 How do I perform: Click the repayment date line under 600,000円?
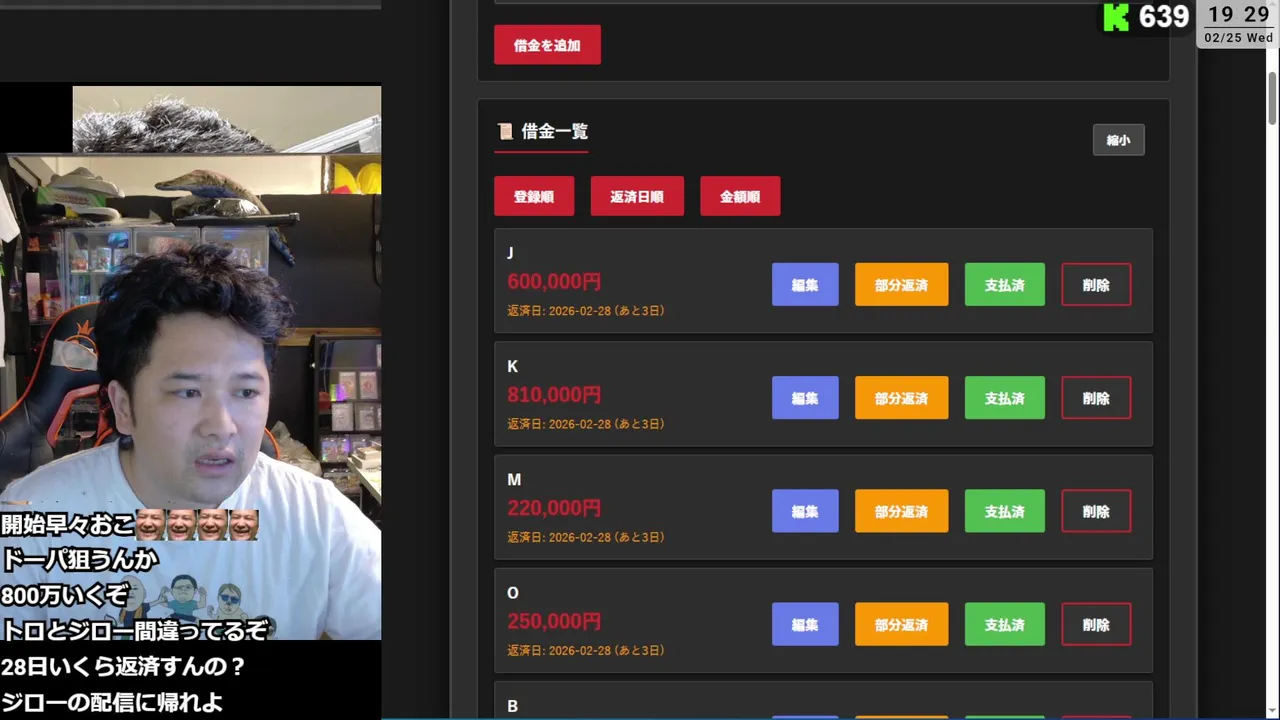(x=585, y=311)
